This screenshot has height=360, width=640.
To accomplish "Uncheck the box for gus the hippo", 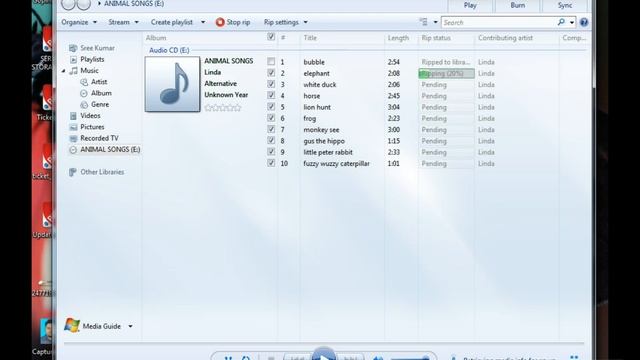I will (x=271, y=140).
